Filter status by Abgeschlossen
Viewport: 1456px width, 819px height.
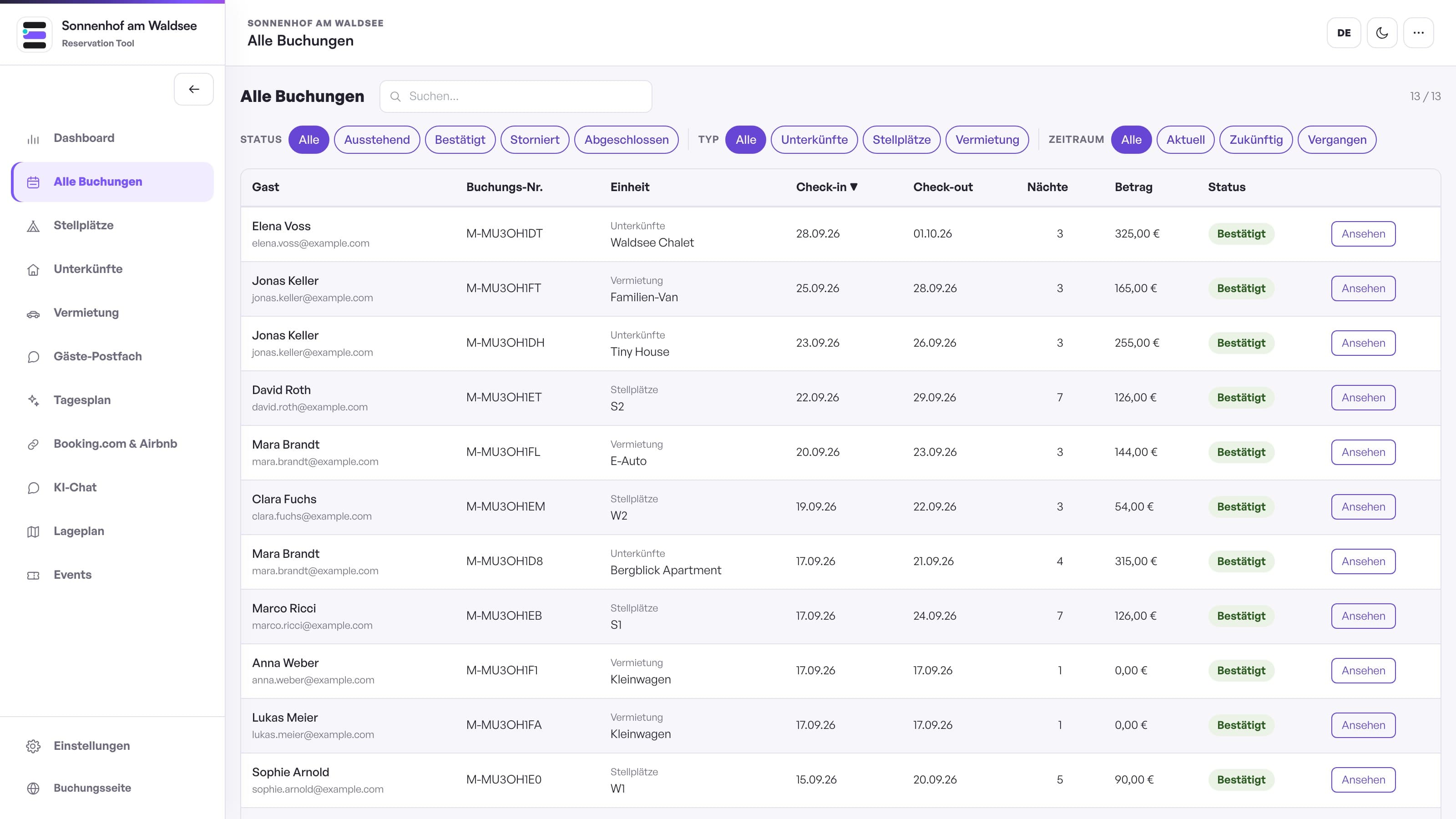(626, 140)
